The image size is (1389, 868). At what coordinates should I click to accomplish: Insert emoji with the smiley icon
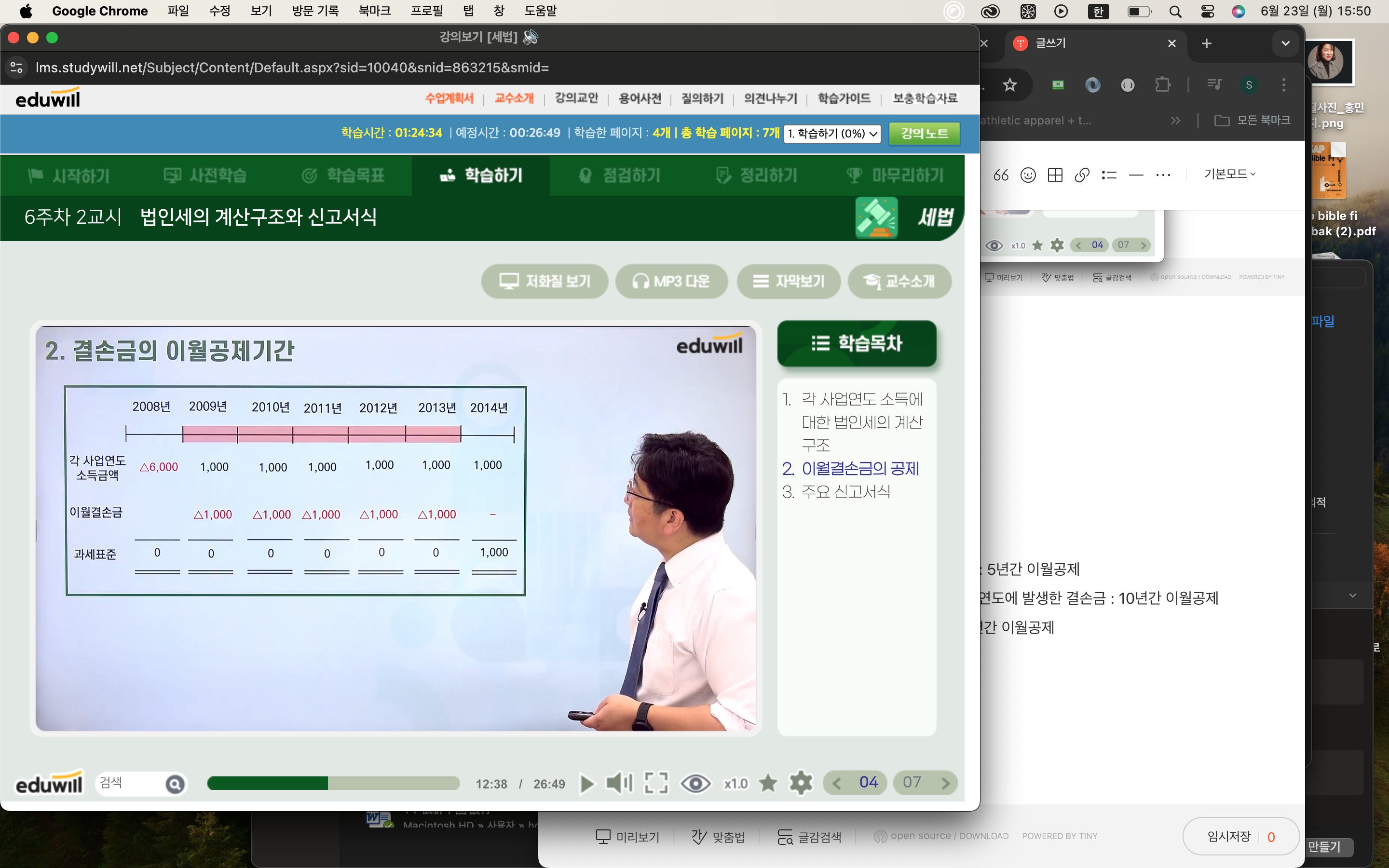[x=1028, y=175]
